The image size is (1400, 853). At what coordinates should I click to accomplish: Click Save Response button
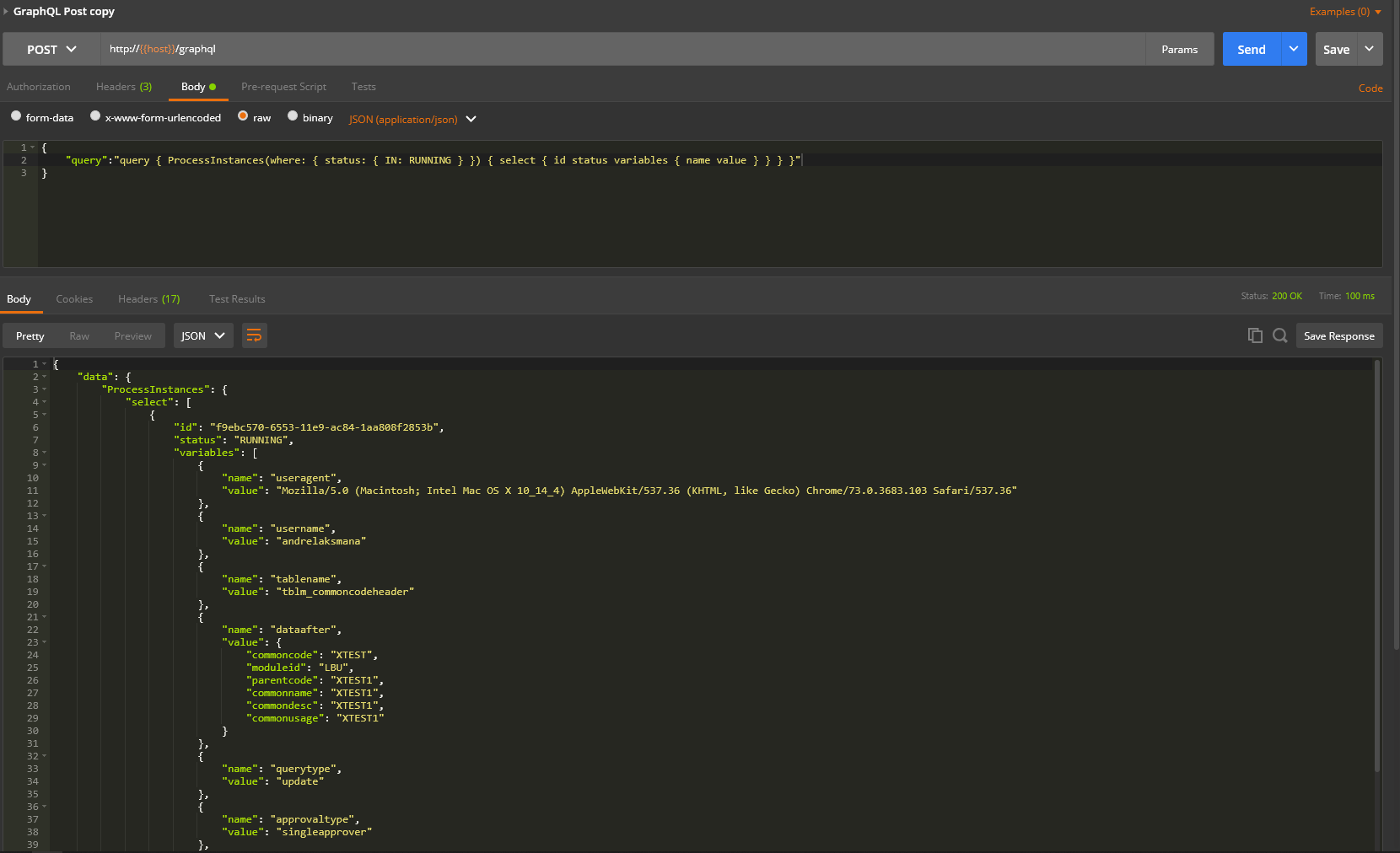click(1339, 335)
